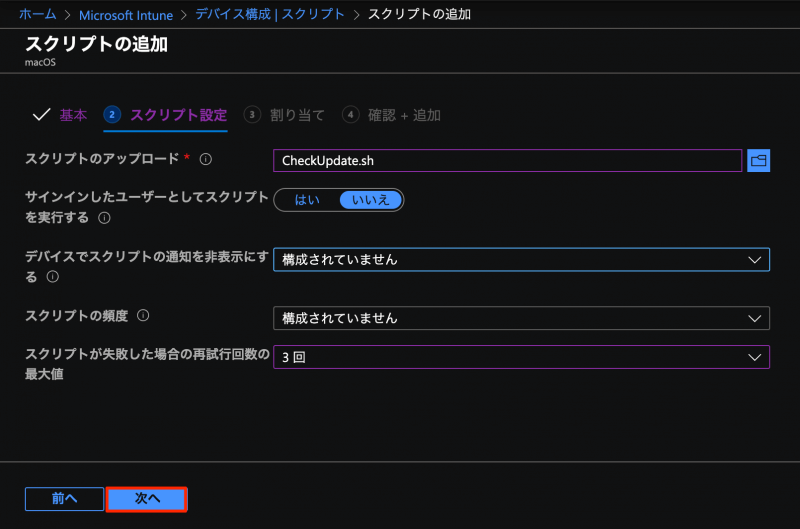Select はい for run as signed-in user
The width and height of the screenshot is (800, 529).
307,200
